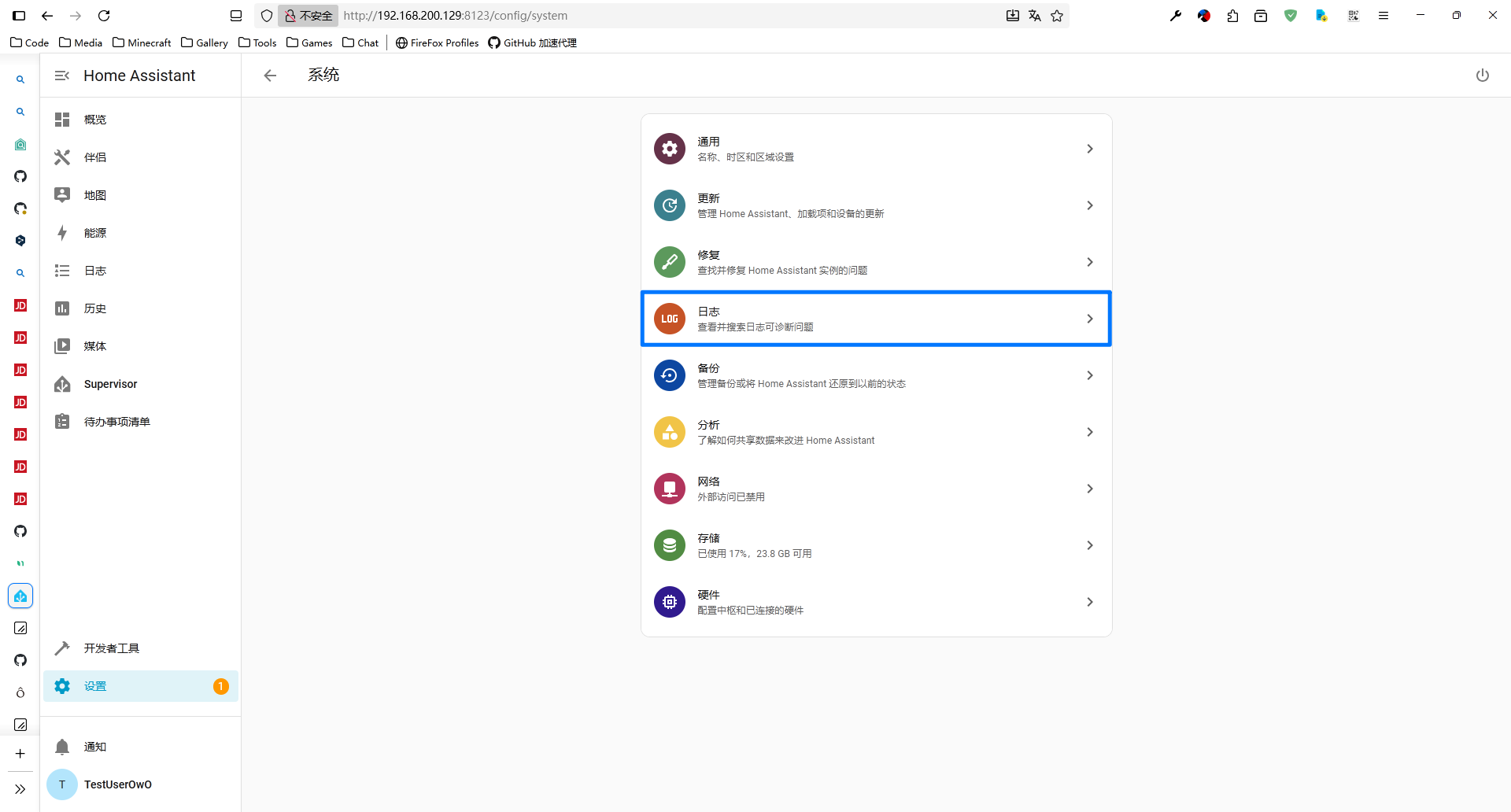Open the 通知 notifications panel
The width and height of the screenshot is (1511, 812).
click(x=95, y=747)
